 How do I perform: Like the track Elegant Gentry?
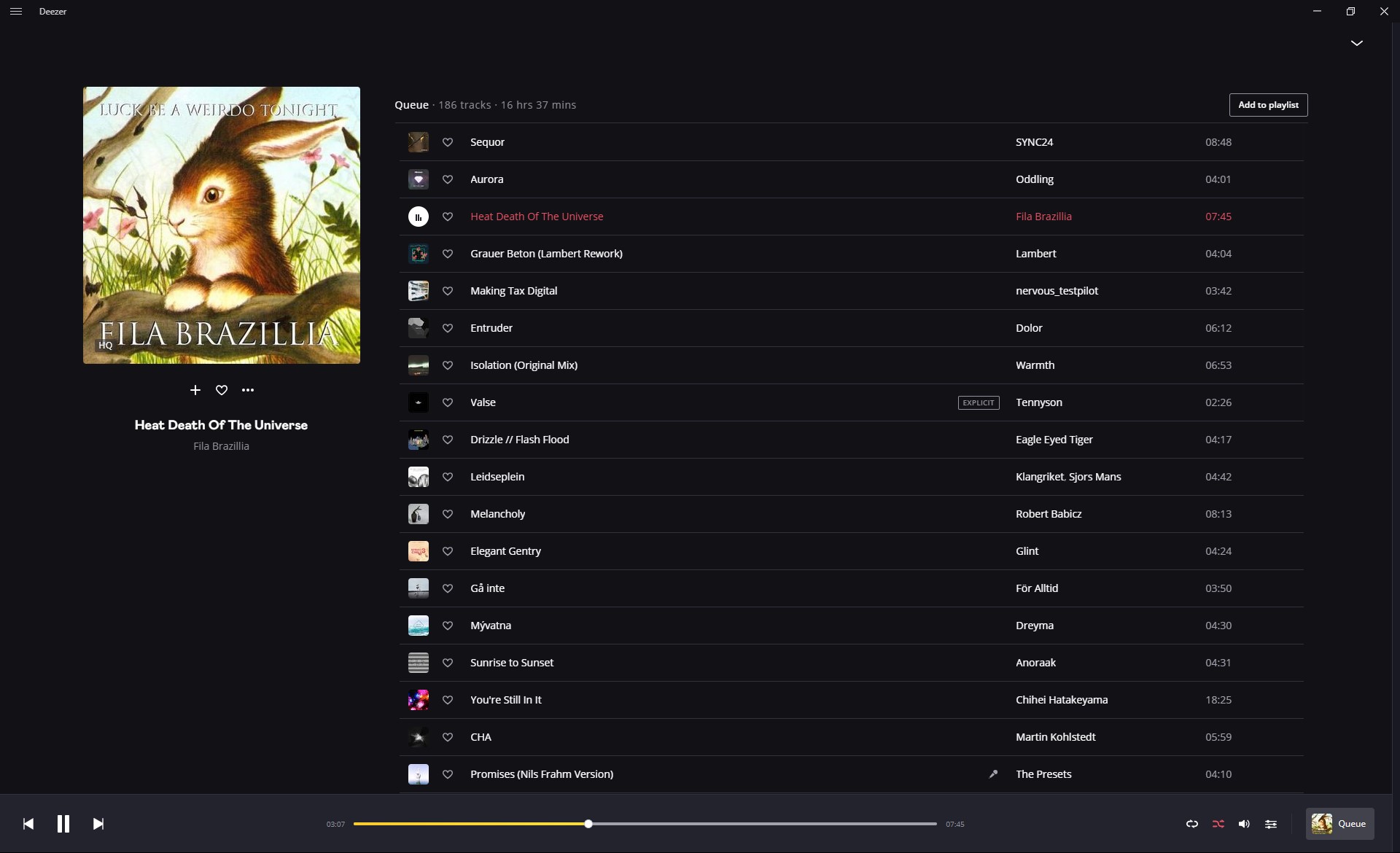pyautogui.click(x=448, y=551)
